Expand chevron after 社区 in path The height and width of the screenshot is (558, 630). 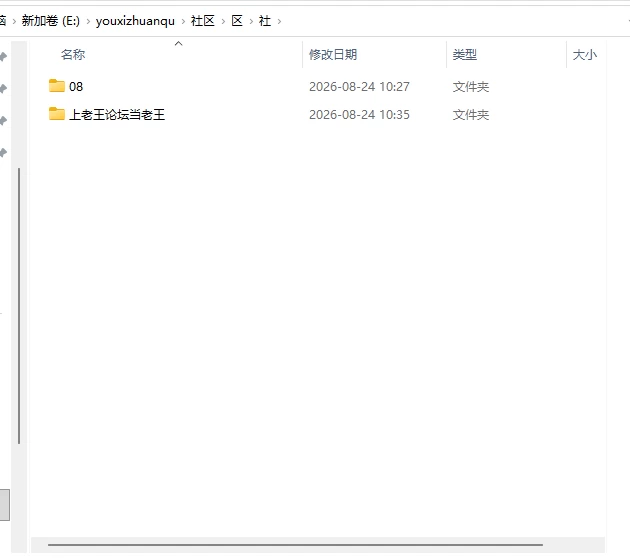223,21
